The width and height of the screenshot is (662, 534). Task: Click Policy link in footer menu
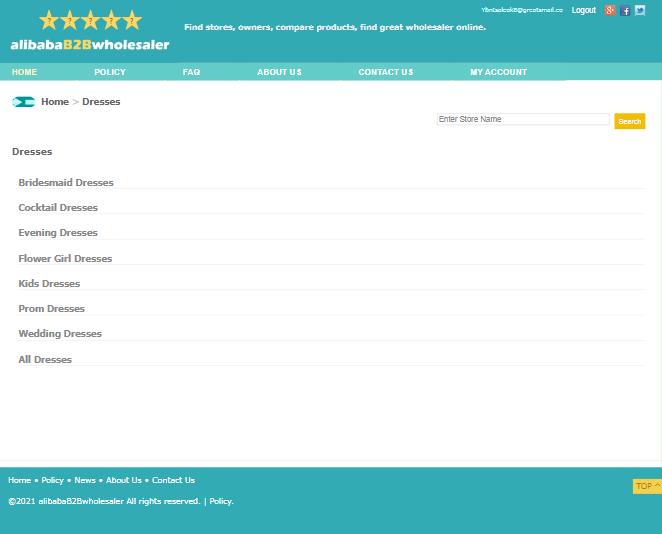(52, 480)
